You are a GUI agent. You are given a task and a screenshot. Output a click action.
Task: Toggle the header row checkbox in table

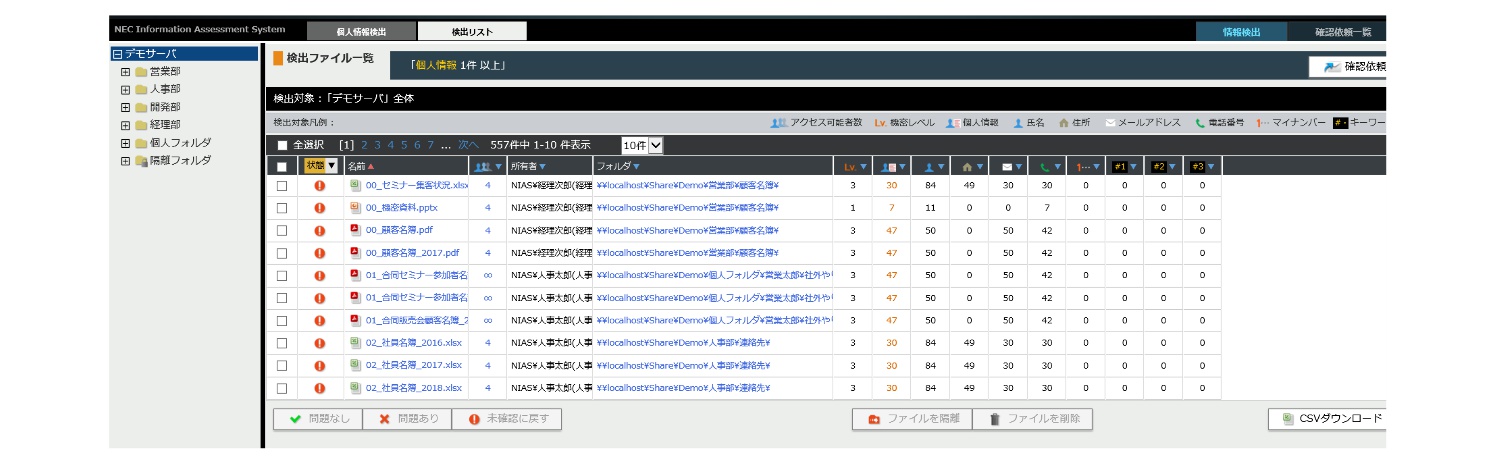click(x=282, y=167)
